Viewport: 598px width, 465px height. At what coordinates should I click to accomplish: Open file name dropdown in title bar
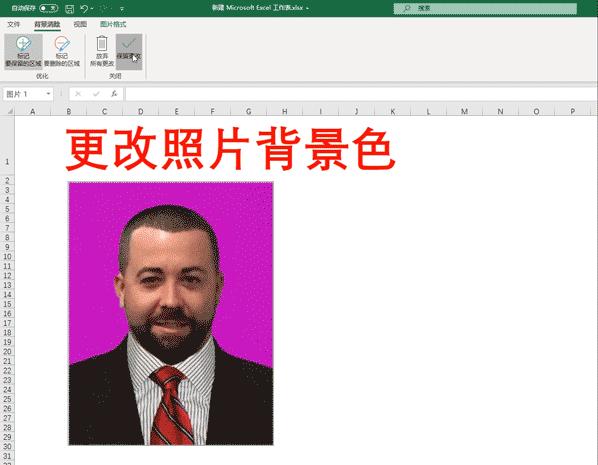[307, 8]
